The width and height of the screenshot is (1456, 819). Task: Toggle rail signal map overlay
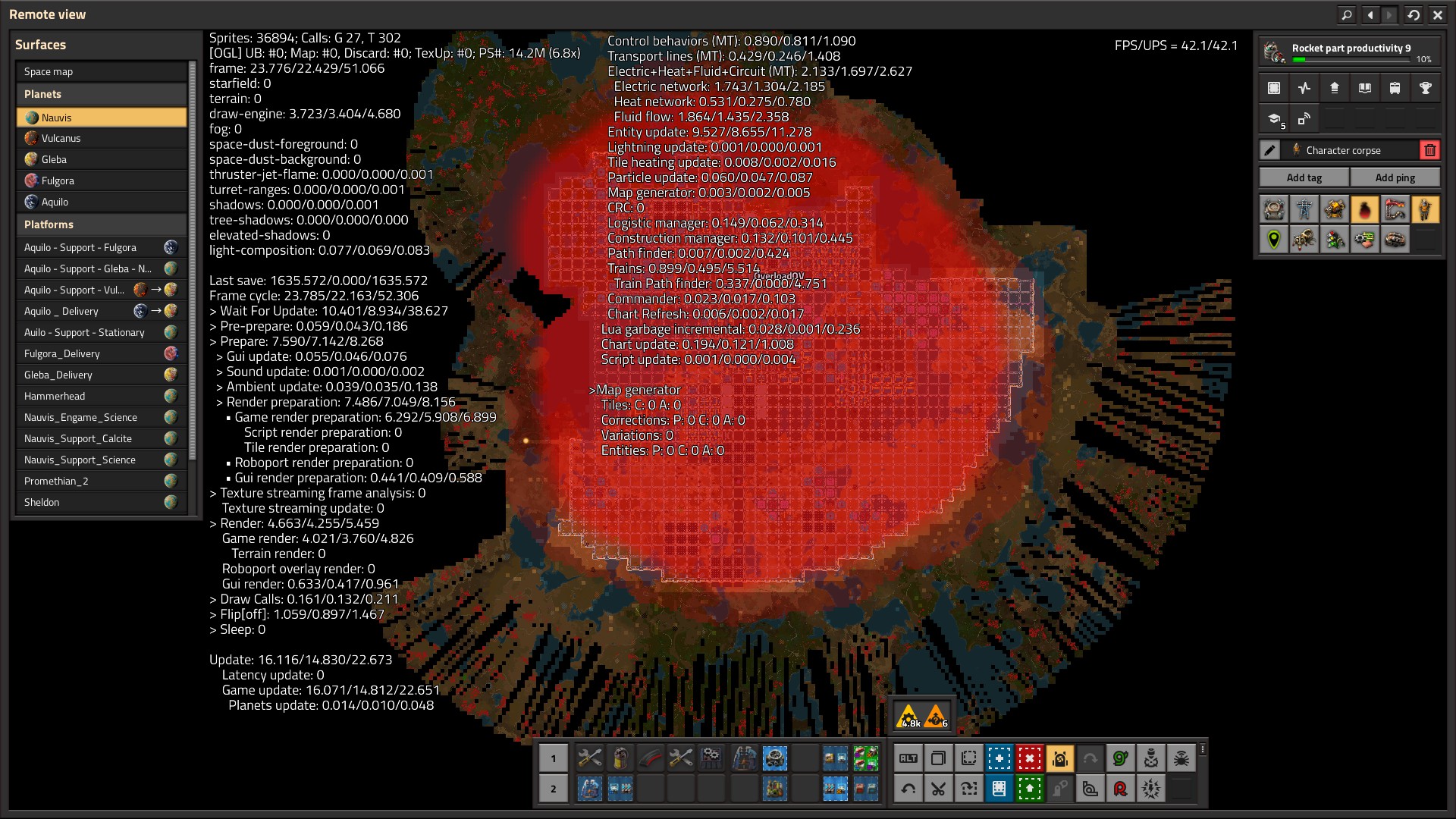(x=1335, y=240)
